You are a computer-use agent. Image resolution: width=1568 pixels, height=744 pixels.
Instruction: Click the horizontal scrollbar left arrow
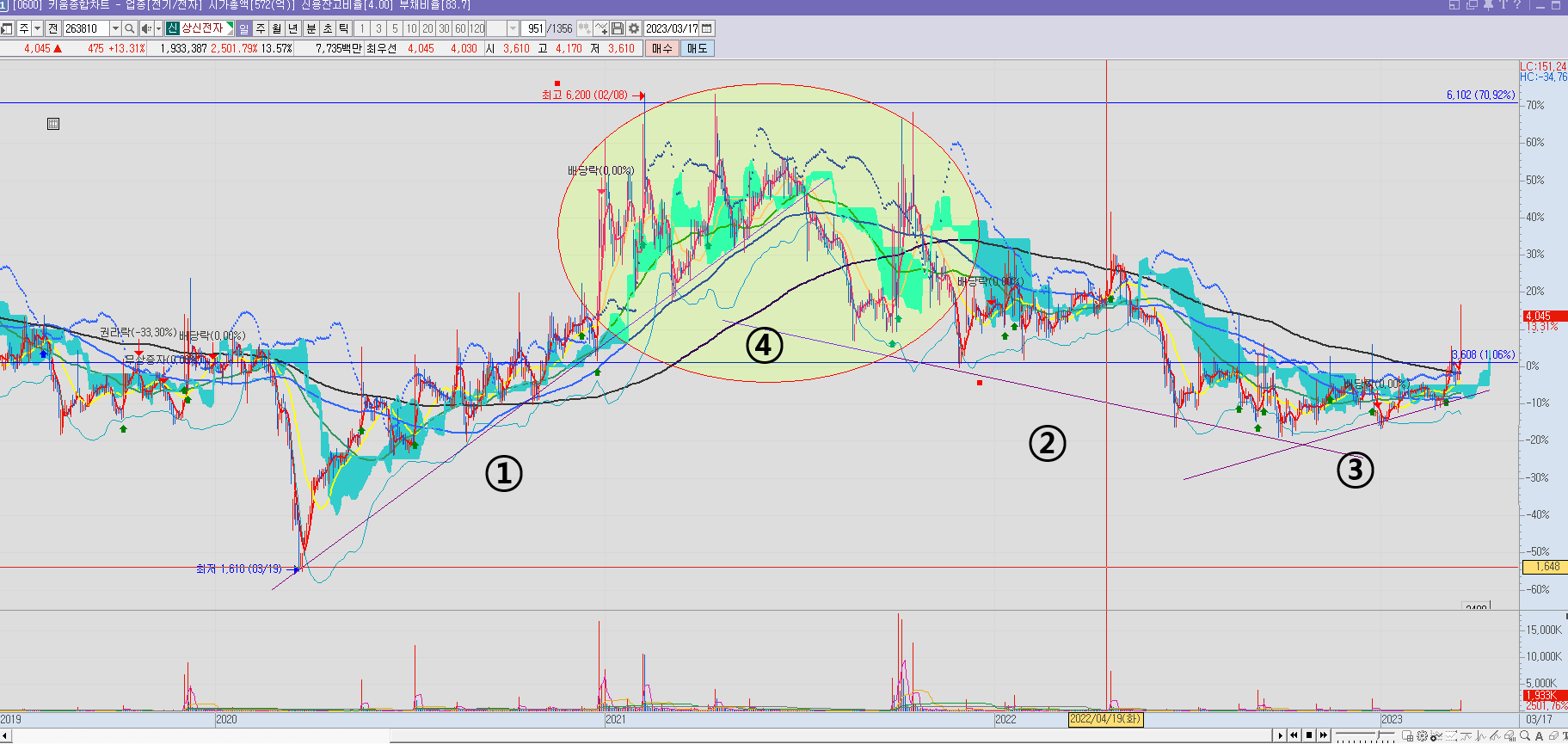pos(5,736)
